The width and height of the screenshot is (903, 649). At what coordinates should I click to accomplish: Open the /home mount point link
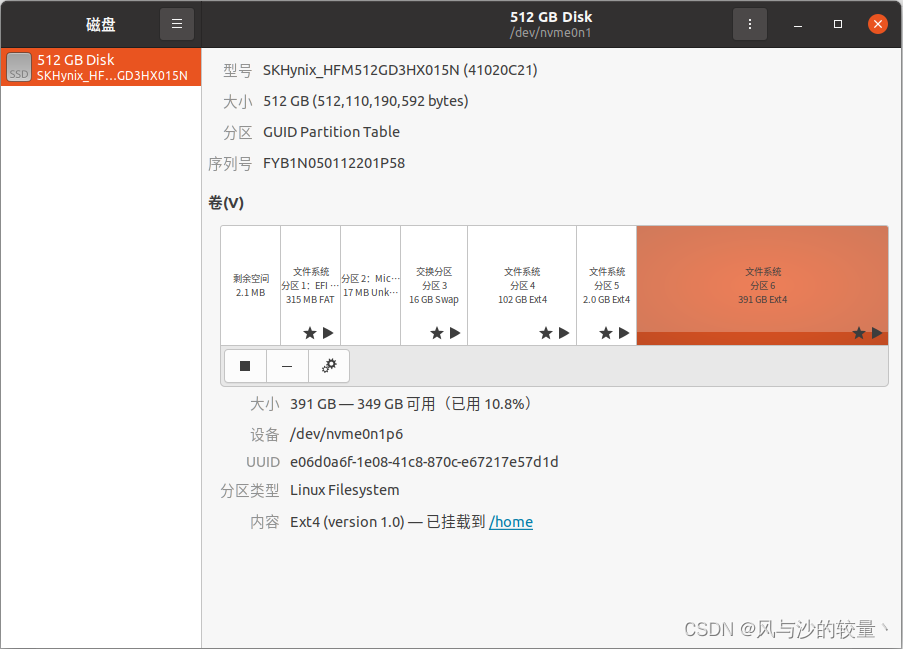tap(511, 522)
